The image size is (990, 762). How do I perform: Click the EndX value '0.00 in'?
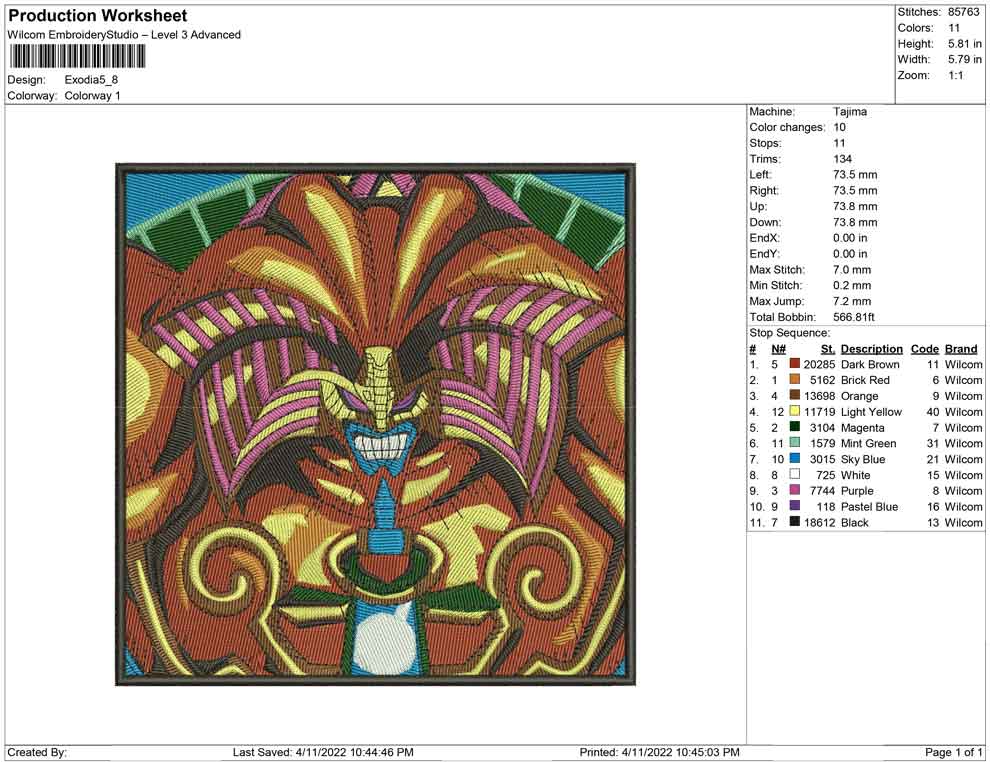click(x=850, y=238)
